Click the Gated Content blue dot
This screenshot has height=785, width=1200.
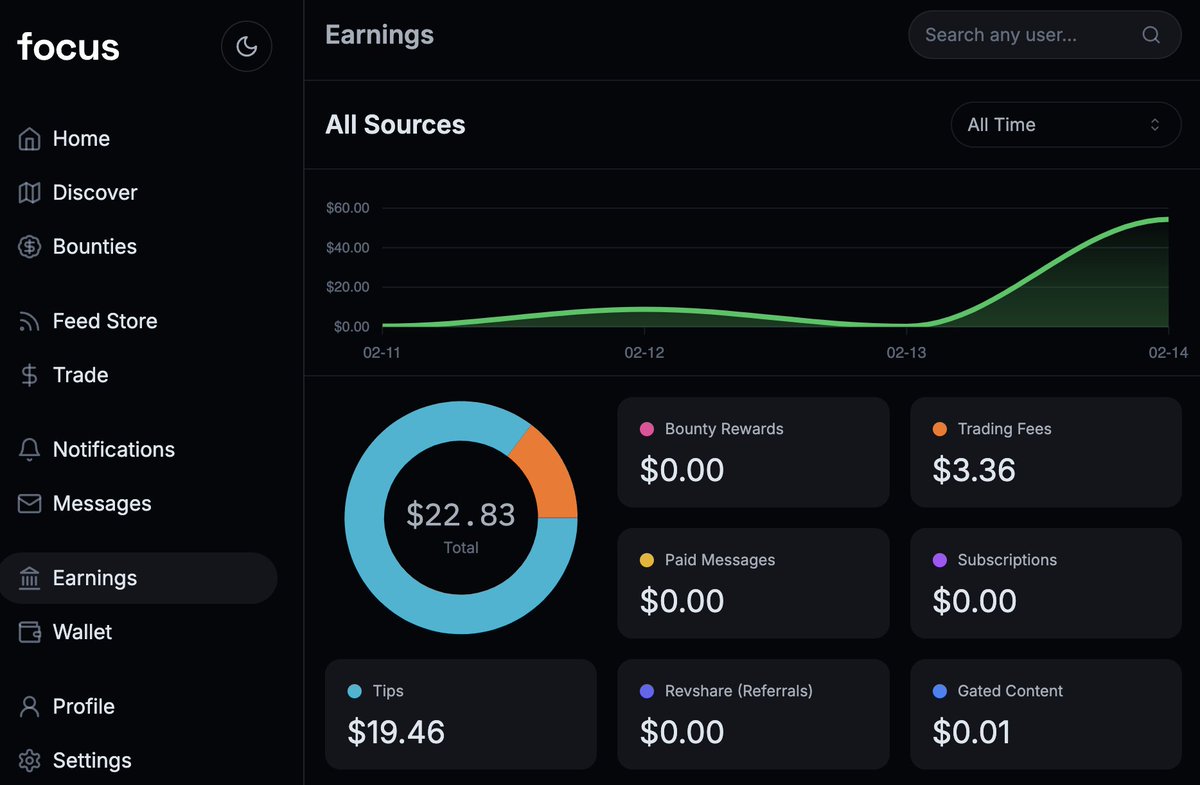(939, 691)
